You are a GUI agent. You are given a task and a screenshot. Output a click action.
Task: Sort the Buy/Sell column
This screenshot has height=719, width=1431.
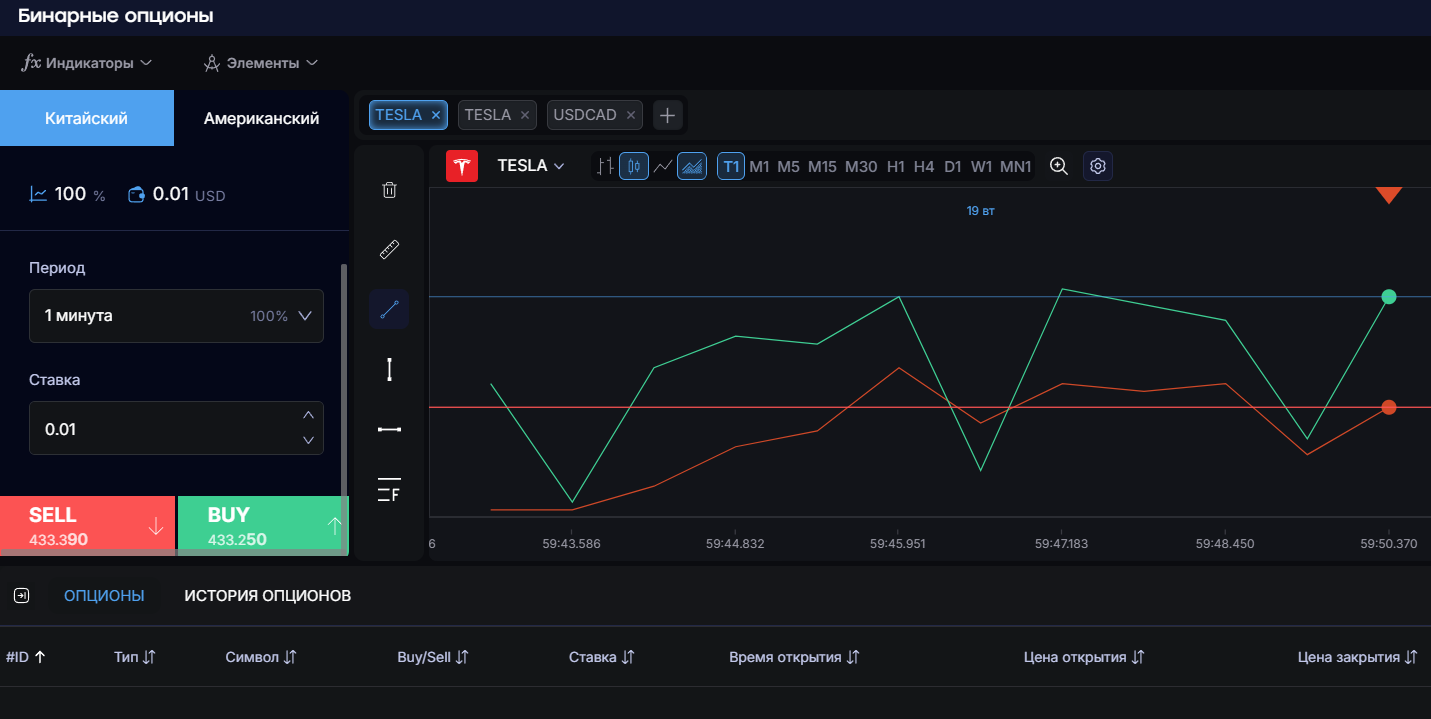click(463, 657)
